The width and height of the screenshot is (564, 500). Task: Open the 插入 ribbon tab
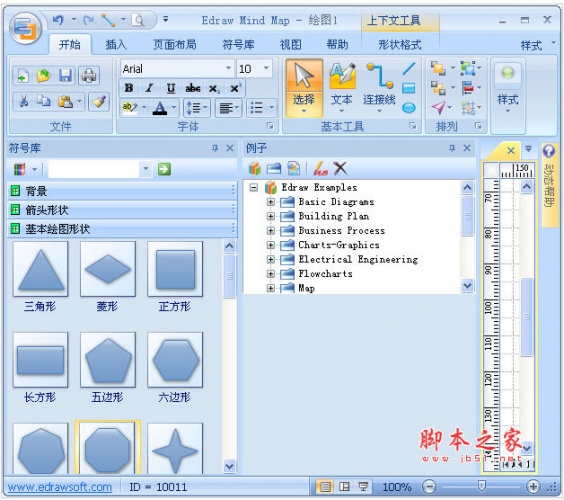click(116, 45)
